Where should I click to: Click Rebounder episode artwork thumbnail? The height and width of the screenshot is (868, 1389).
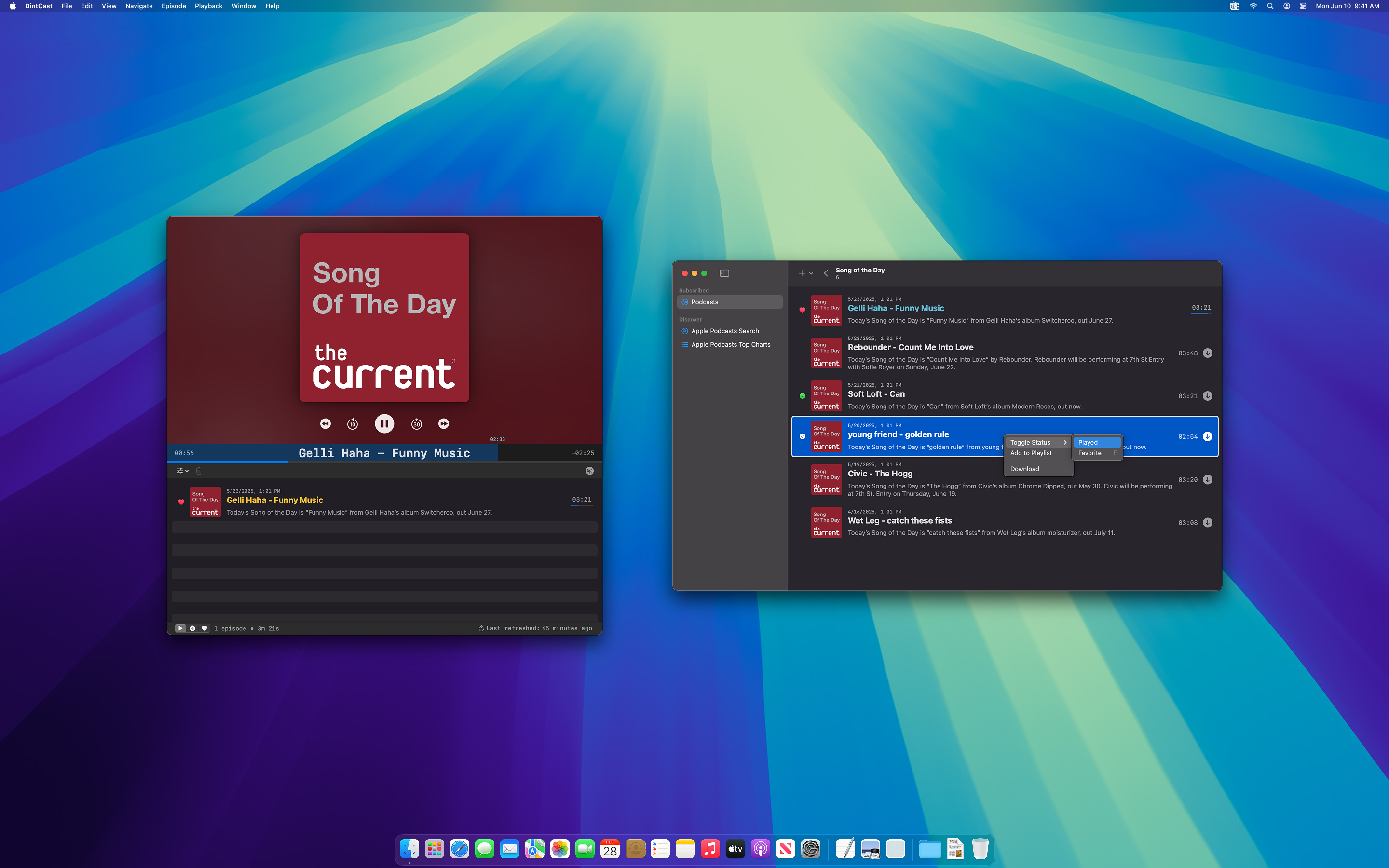[826, 353]
